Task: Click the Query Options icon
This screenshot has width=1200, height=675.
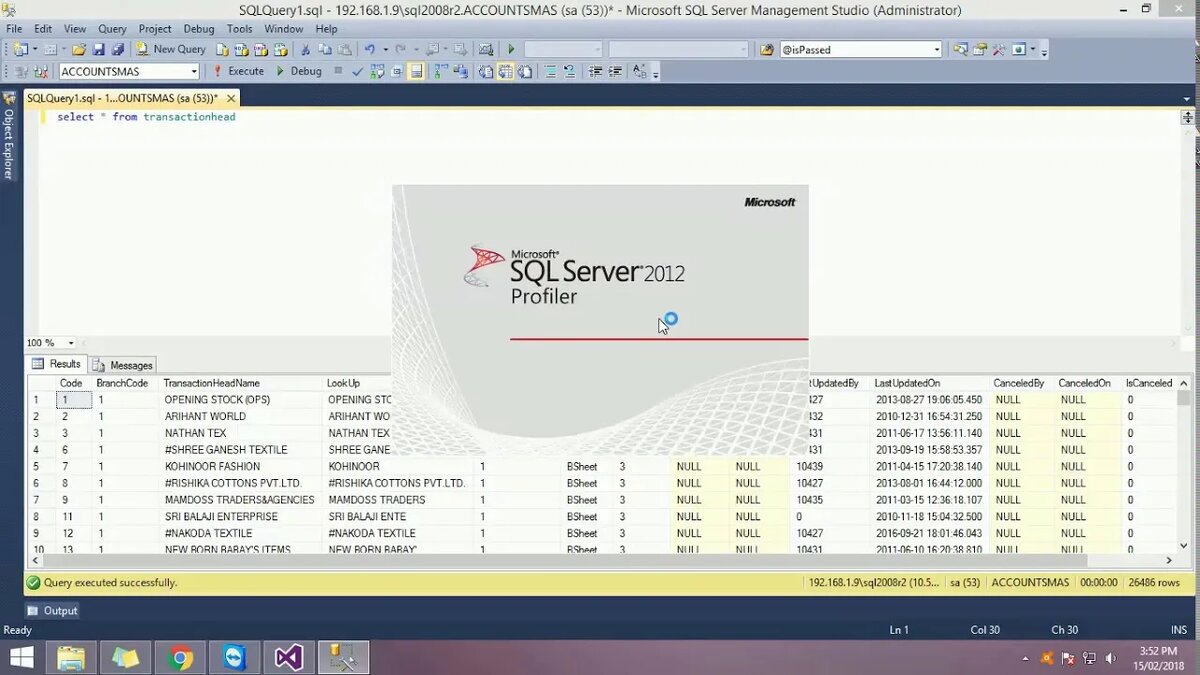Action: (x=397, y=71)
